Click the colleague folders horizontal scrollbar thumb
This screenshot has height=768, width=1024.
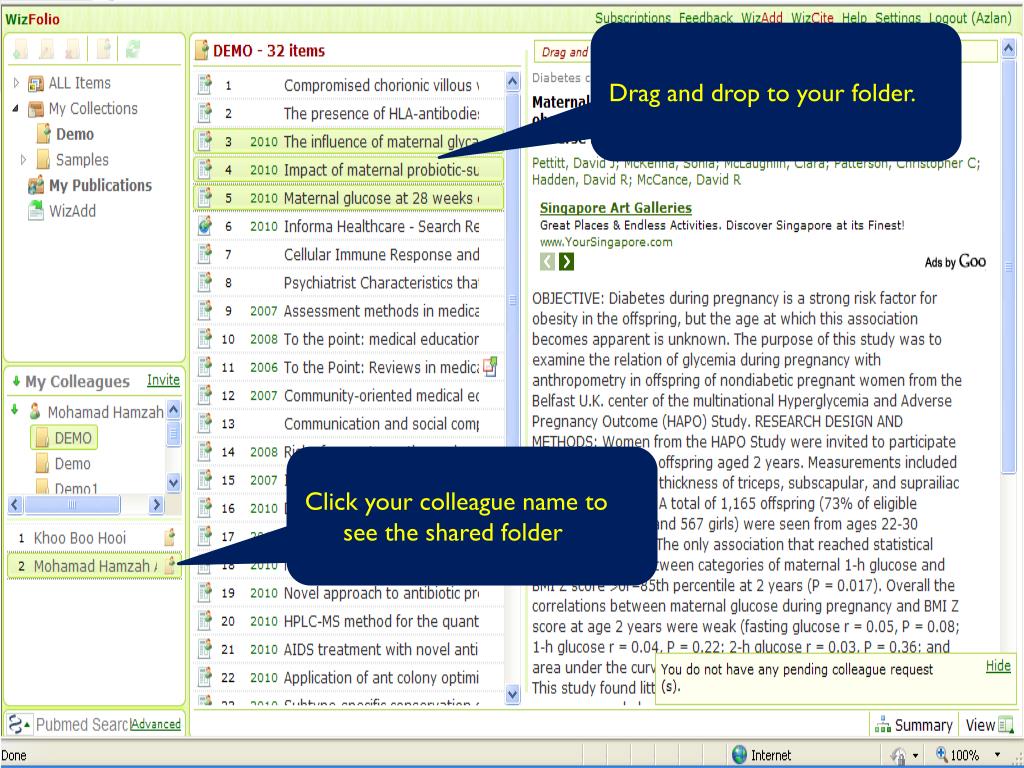click(x=72, y=504)
